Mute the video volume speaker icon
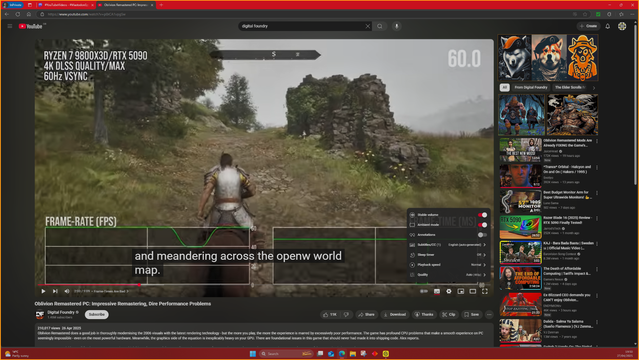This screenshot has width=639, height=360. click(x=67, y=291)
